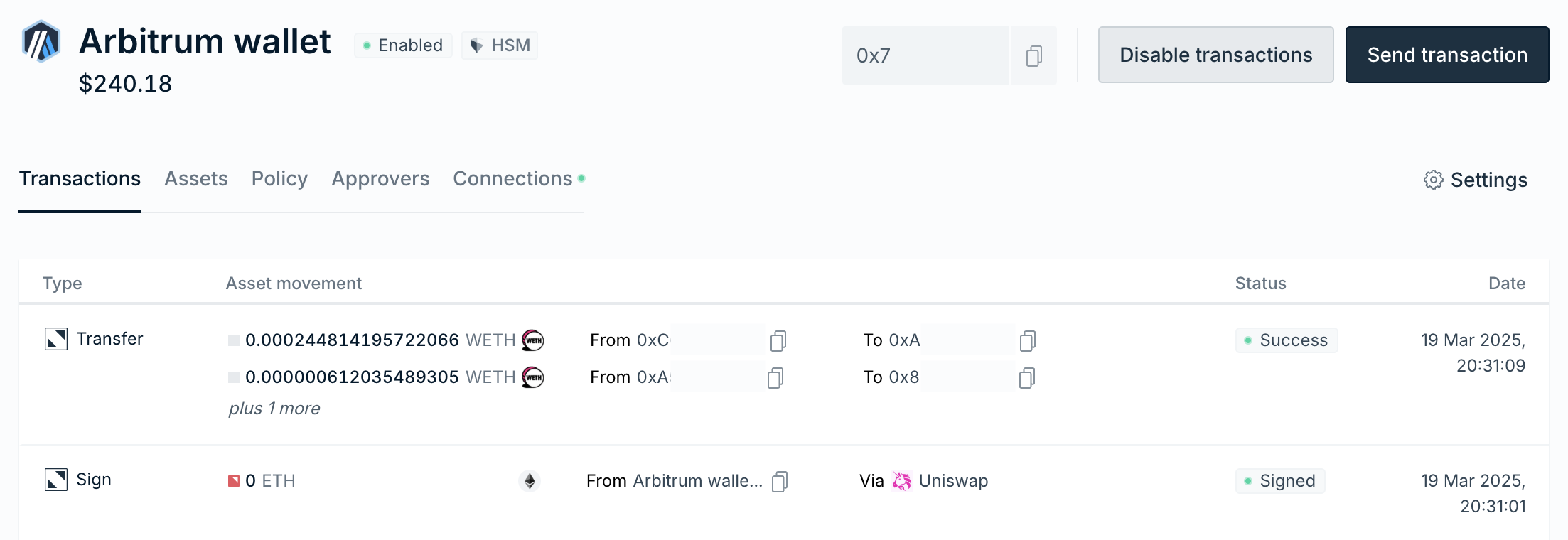Click the Arbitrum logo icon
Viewport: 1568px width, 540px height.
[41, 42]
